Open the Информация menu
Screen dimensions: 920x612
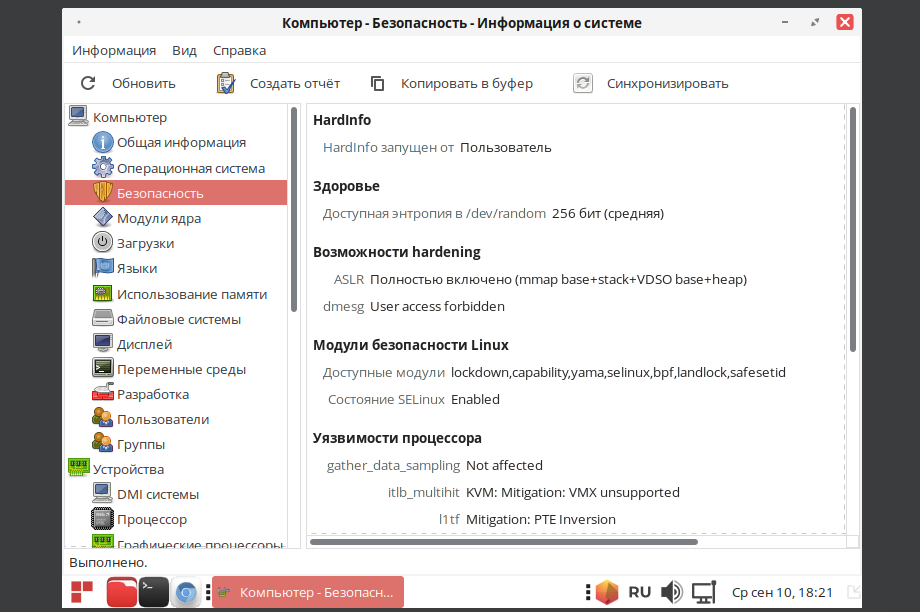[x=114, y=50]
